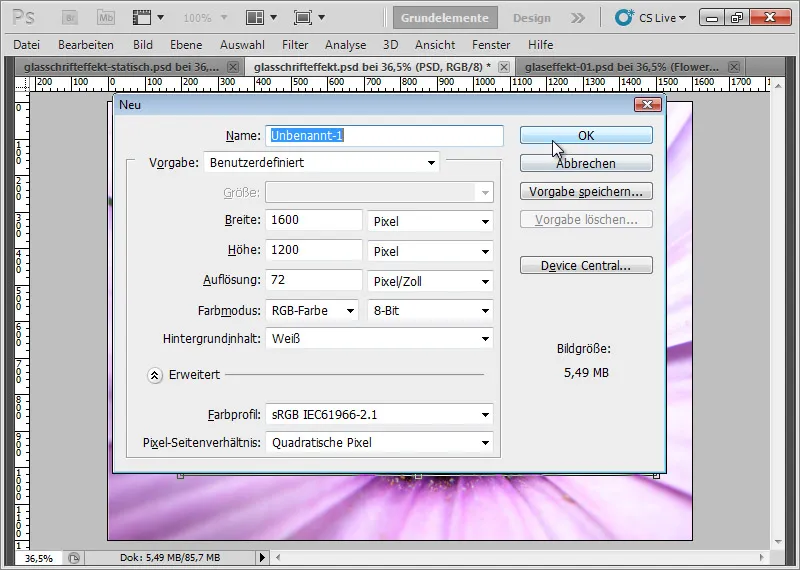Image resolution: width=800 pixels, height=570 pixels.
Task: Click the Höhe field 1200
Action: click(x=314, y=250)
